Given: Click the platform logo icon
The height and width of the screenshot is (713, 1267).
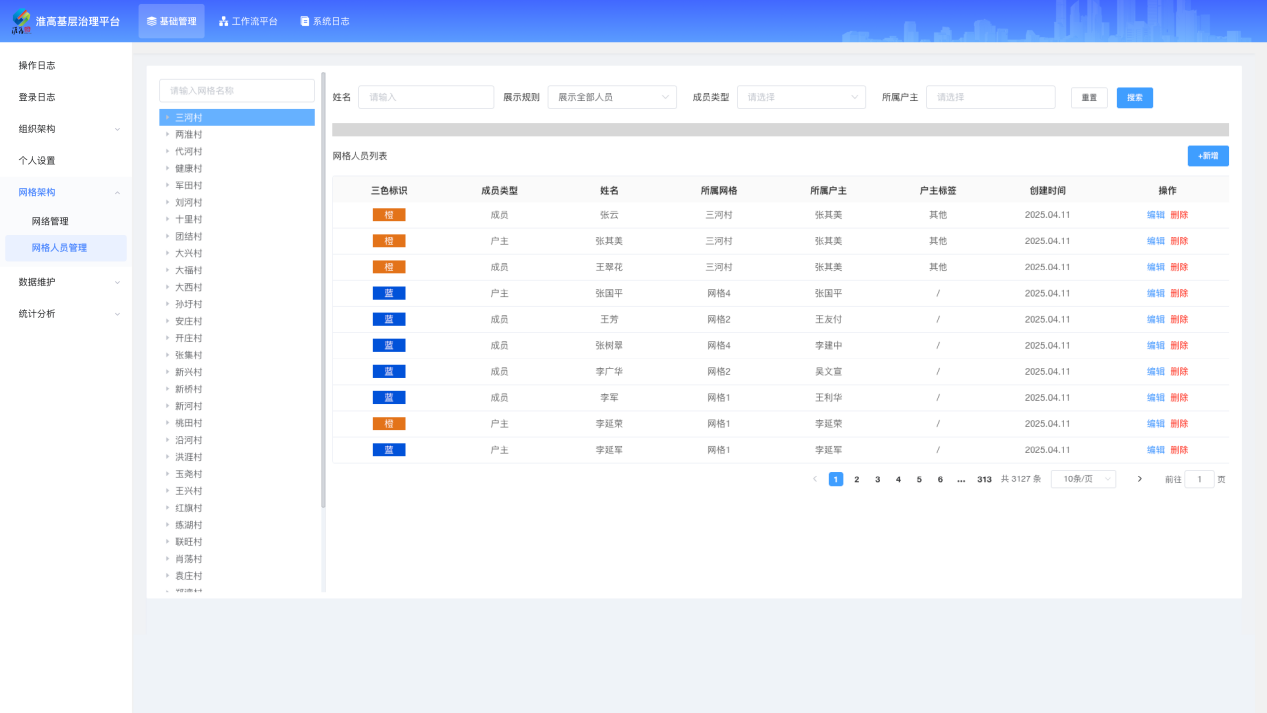Looking at the screenshot, I should [21, 21].
